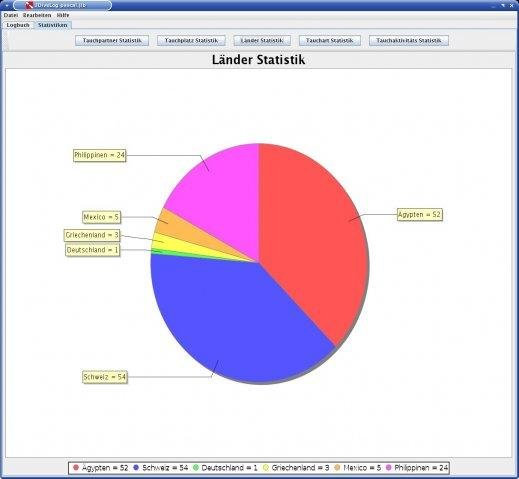Show Tauchpartner Statistik chart
This screenshot has width=519, height=479.
pyautogui.click(x=112, y=41)
